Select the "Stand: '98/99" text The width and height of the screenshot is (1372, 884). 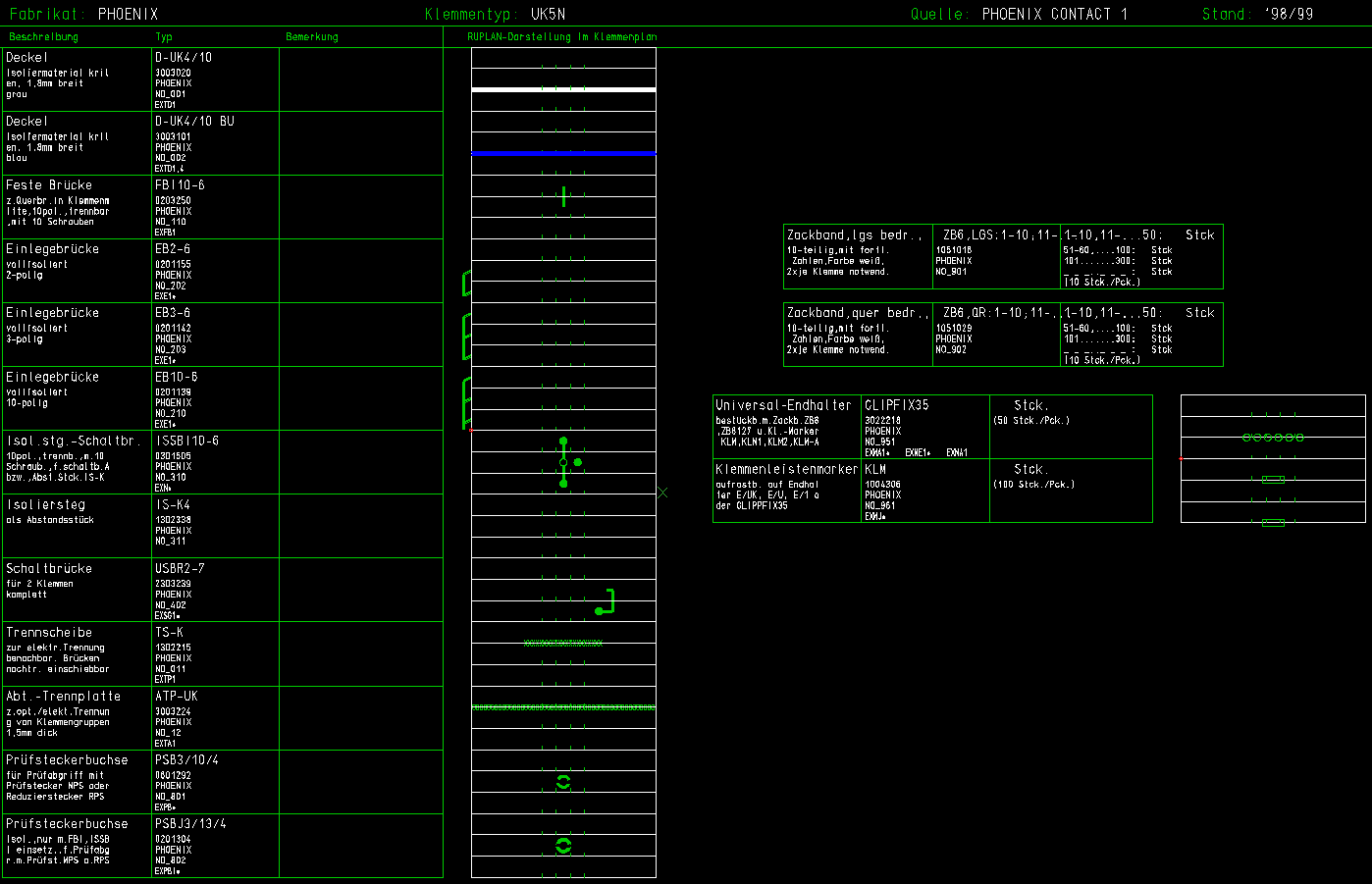click(1258, 14)
